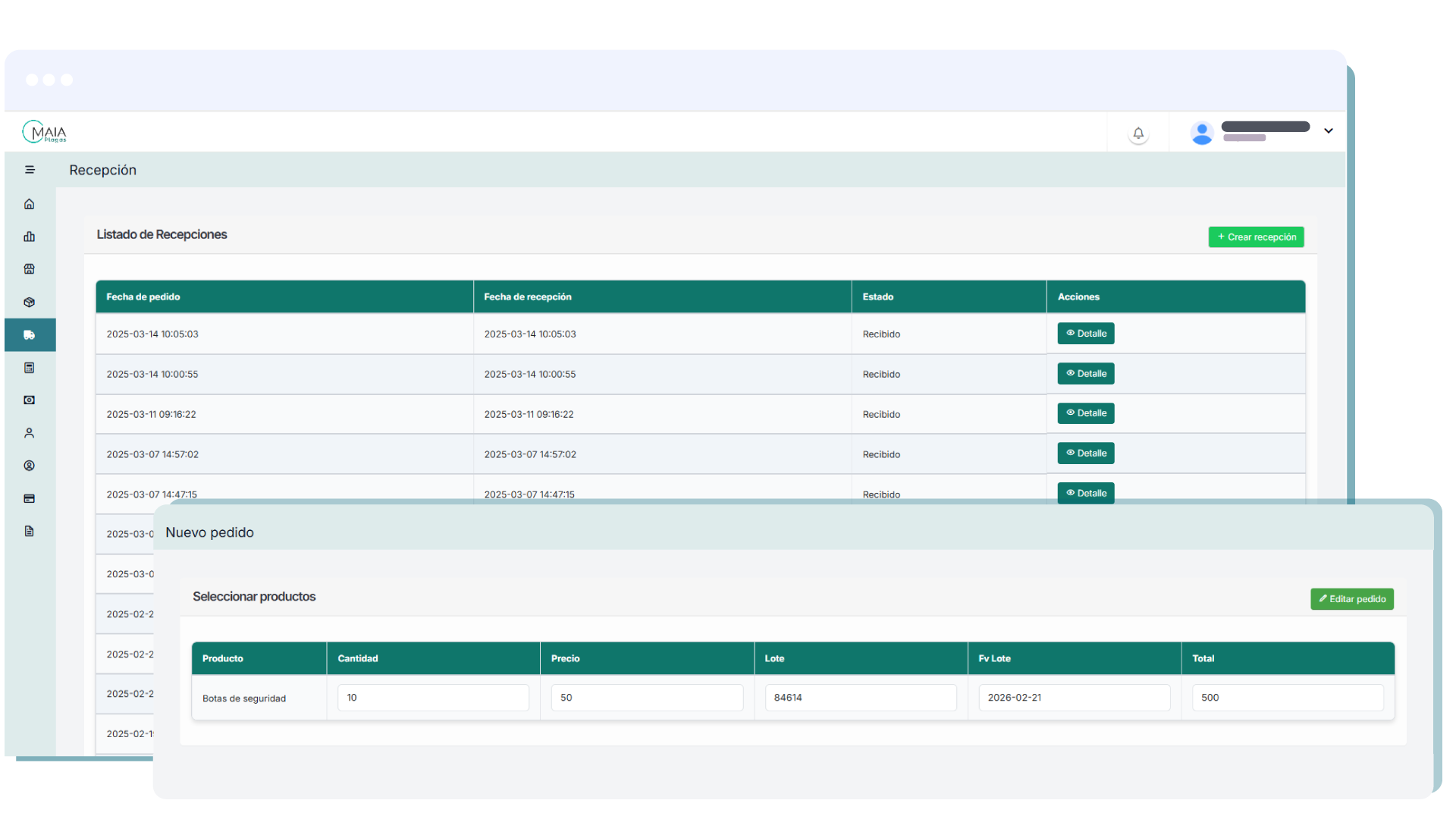Select the truck reception sidebar icon
Viewport: 1456px width, 819px height.
[x=30, y=335]
